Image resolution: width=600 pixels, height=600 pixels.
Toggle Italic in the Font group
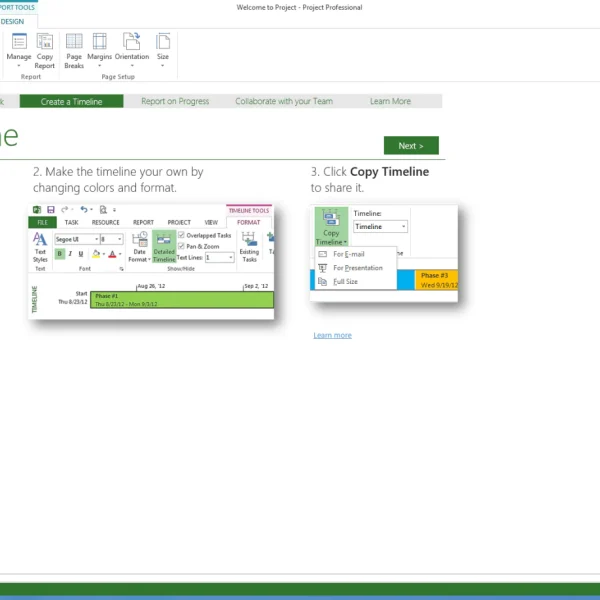point(70,254)
